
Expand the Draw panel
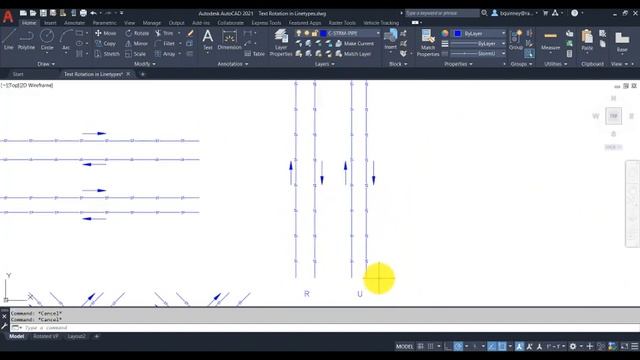46,64
